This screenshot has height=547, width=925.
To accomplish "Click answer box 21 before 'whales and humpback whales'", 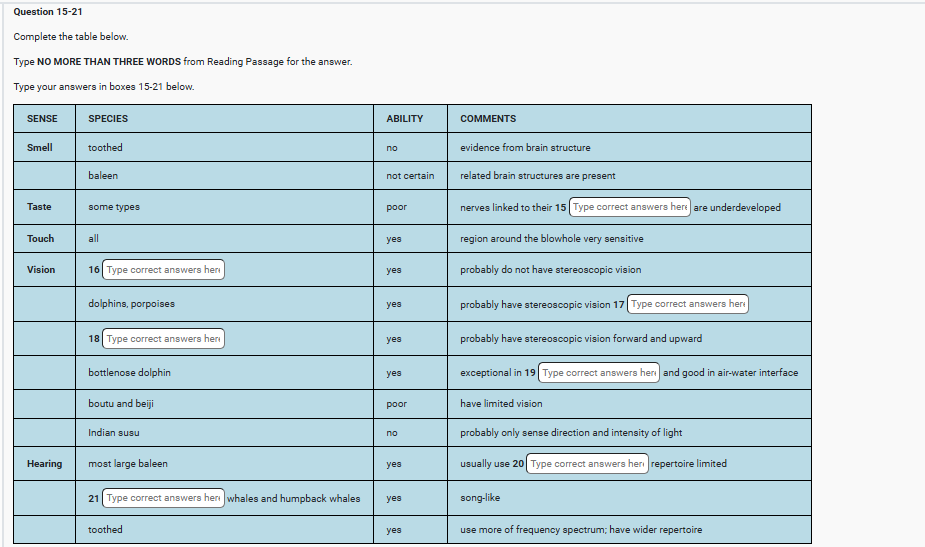I will click(163, 498).
